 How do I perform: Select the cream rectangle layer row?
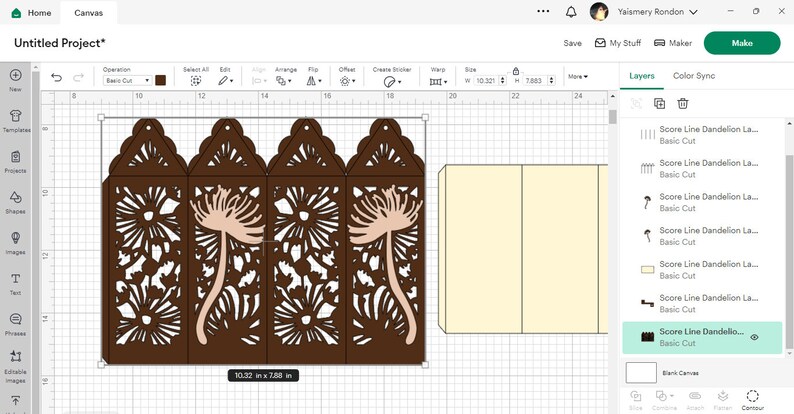tap(702, 270)
